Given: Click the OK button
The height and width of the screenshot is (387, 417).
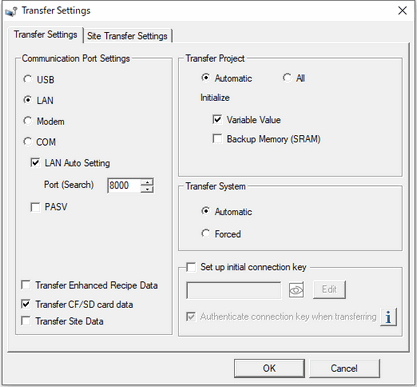Looking at the screenshot, I should tap(269, 368).
